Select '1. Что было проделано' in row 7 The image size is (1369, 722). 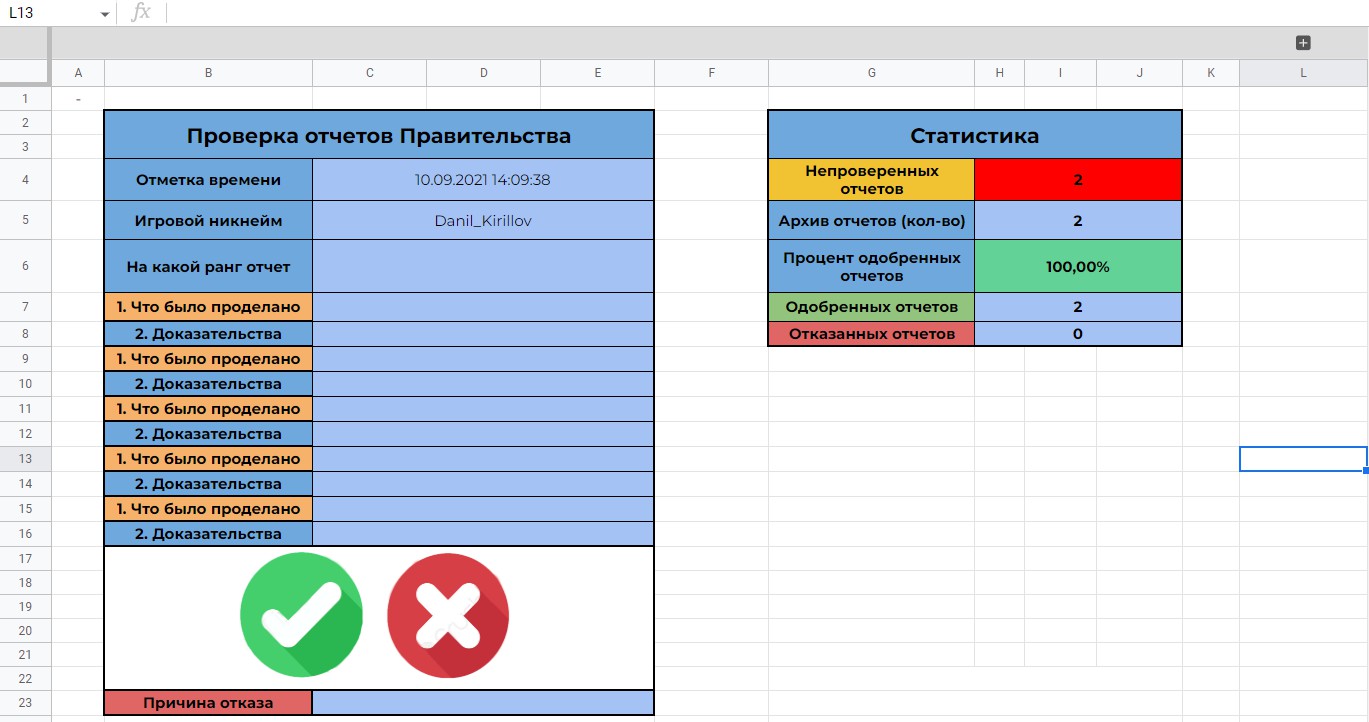click(x=208, y=307)
